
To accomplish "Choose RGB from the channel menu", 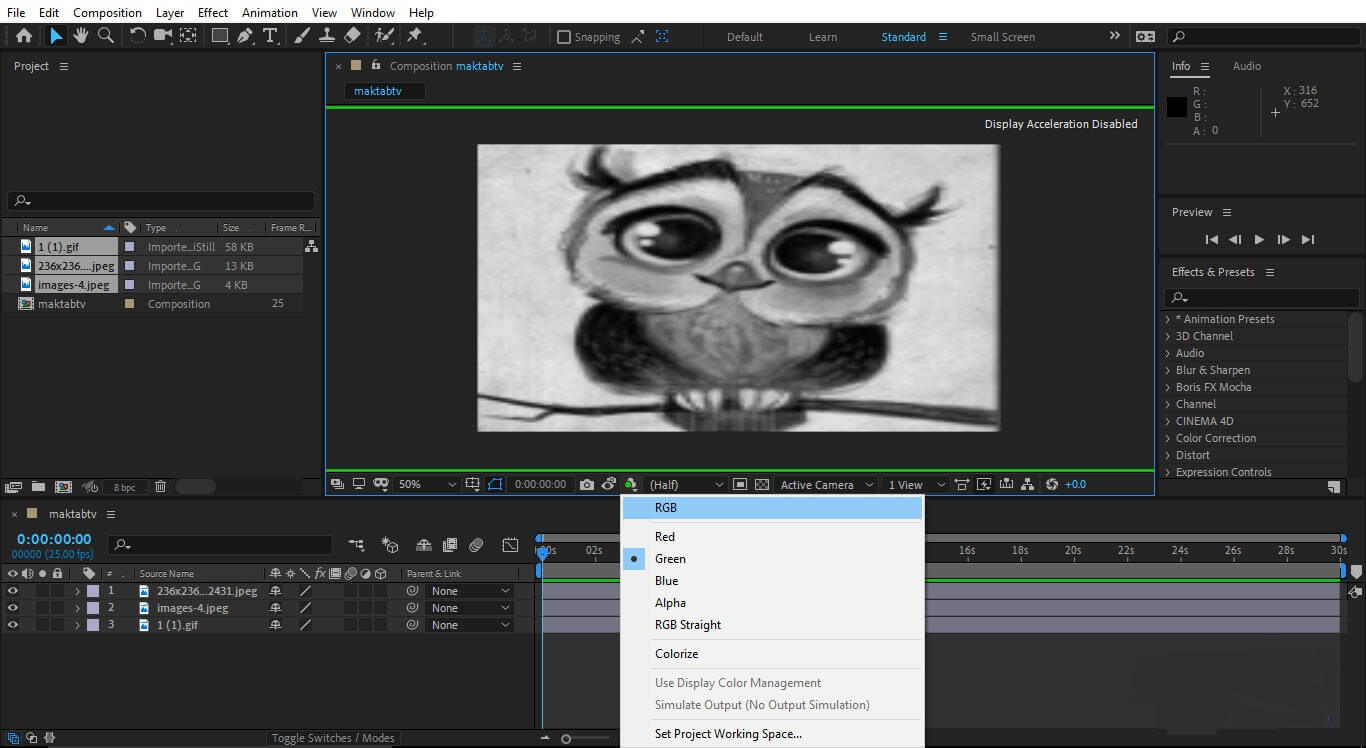I will tap(666, 508).
